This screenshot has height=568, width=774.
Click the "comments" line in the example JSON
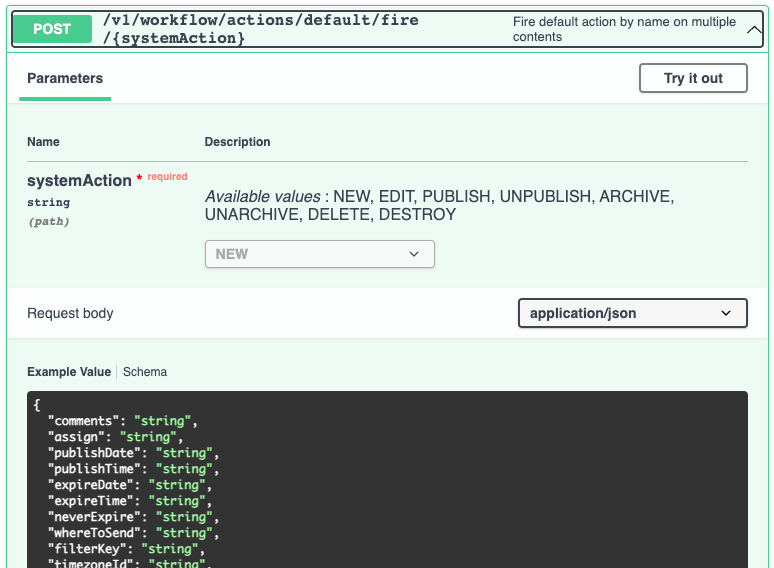123,421
